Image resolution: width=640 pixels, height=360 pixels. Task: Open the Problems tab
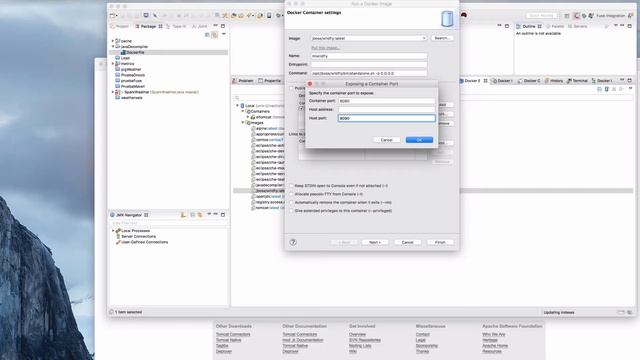[x=243, y=81]
